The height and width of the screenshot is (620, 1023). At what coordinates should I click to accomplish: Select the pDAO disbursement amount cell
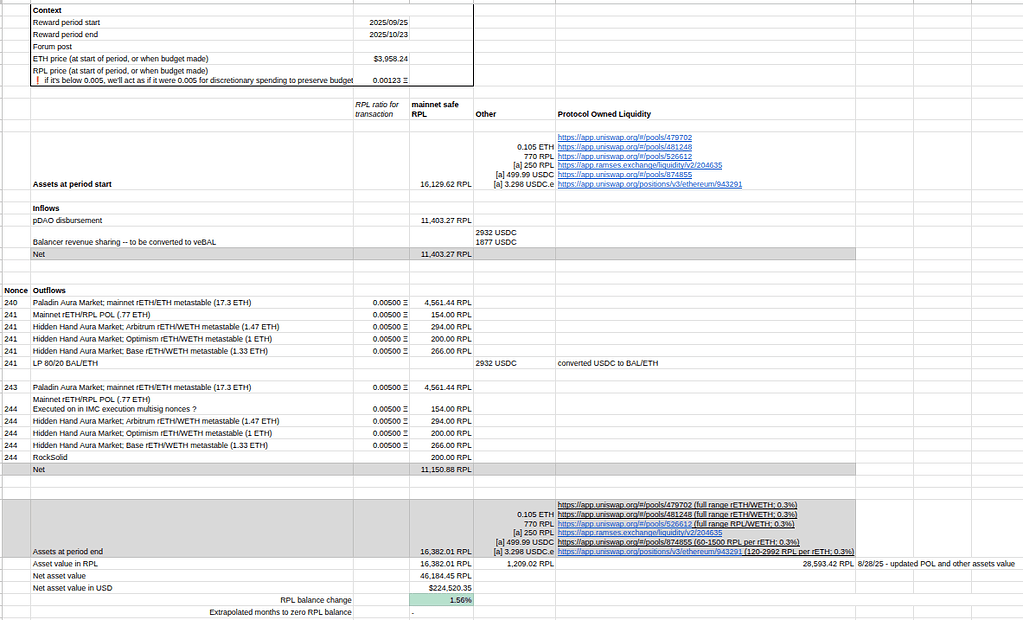443,220
